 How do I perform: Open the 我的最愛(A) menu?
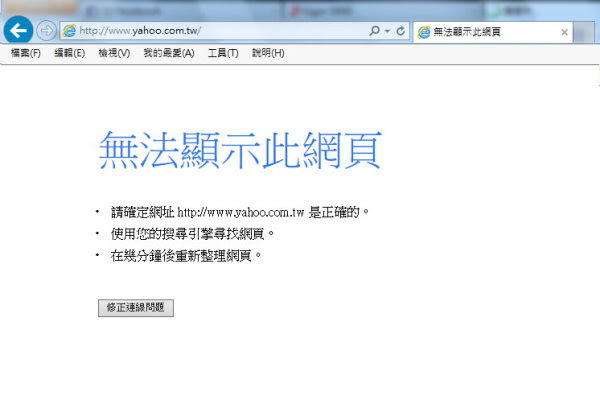169,53
